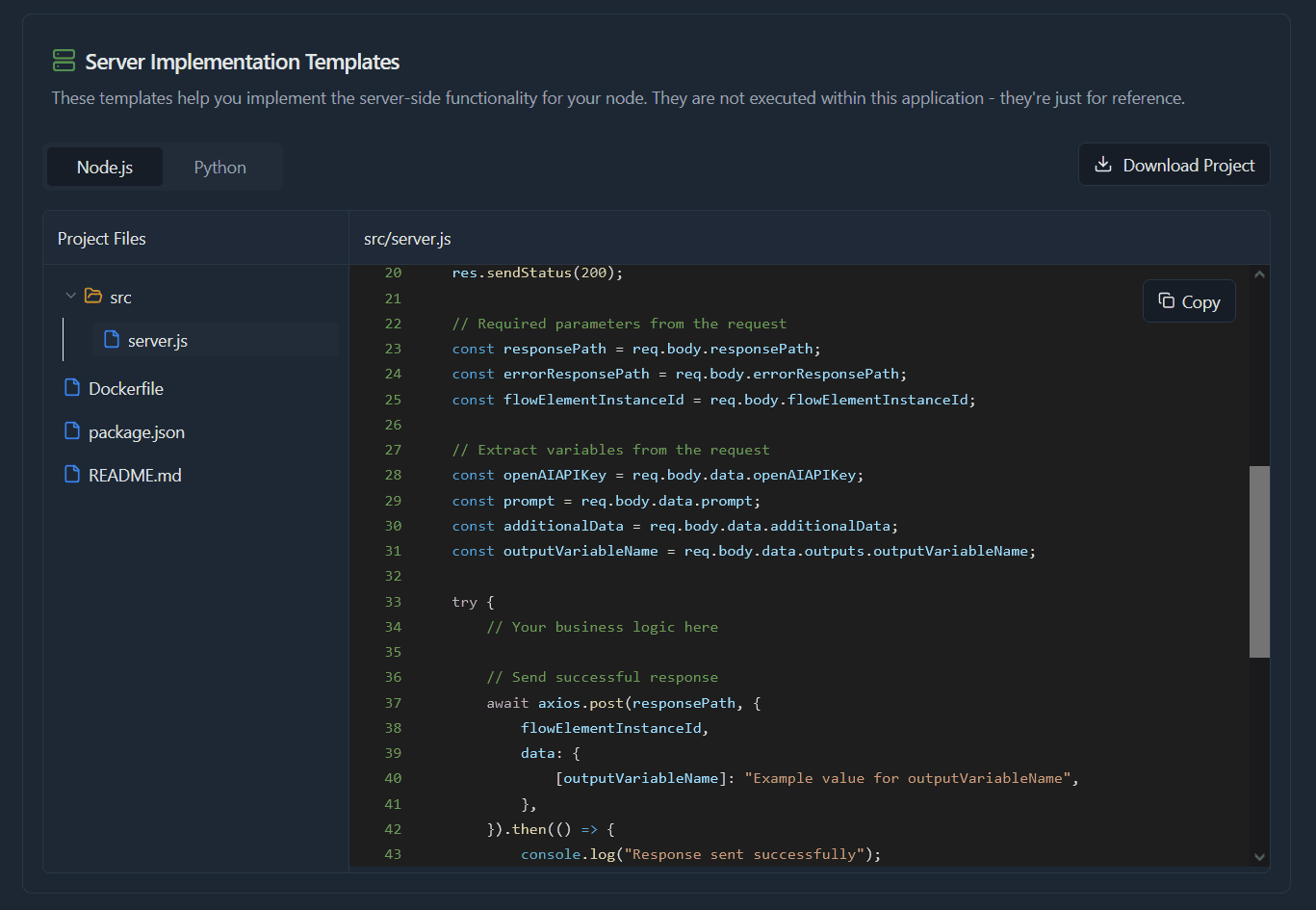Click the Dockerfile file icon
The image size is (1316, 910).
[x=71, y=388]
